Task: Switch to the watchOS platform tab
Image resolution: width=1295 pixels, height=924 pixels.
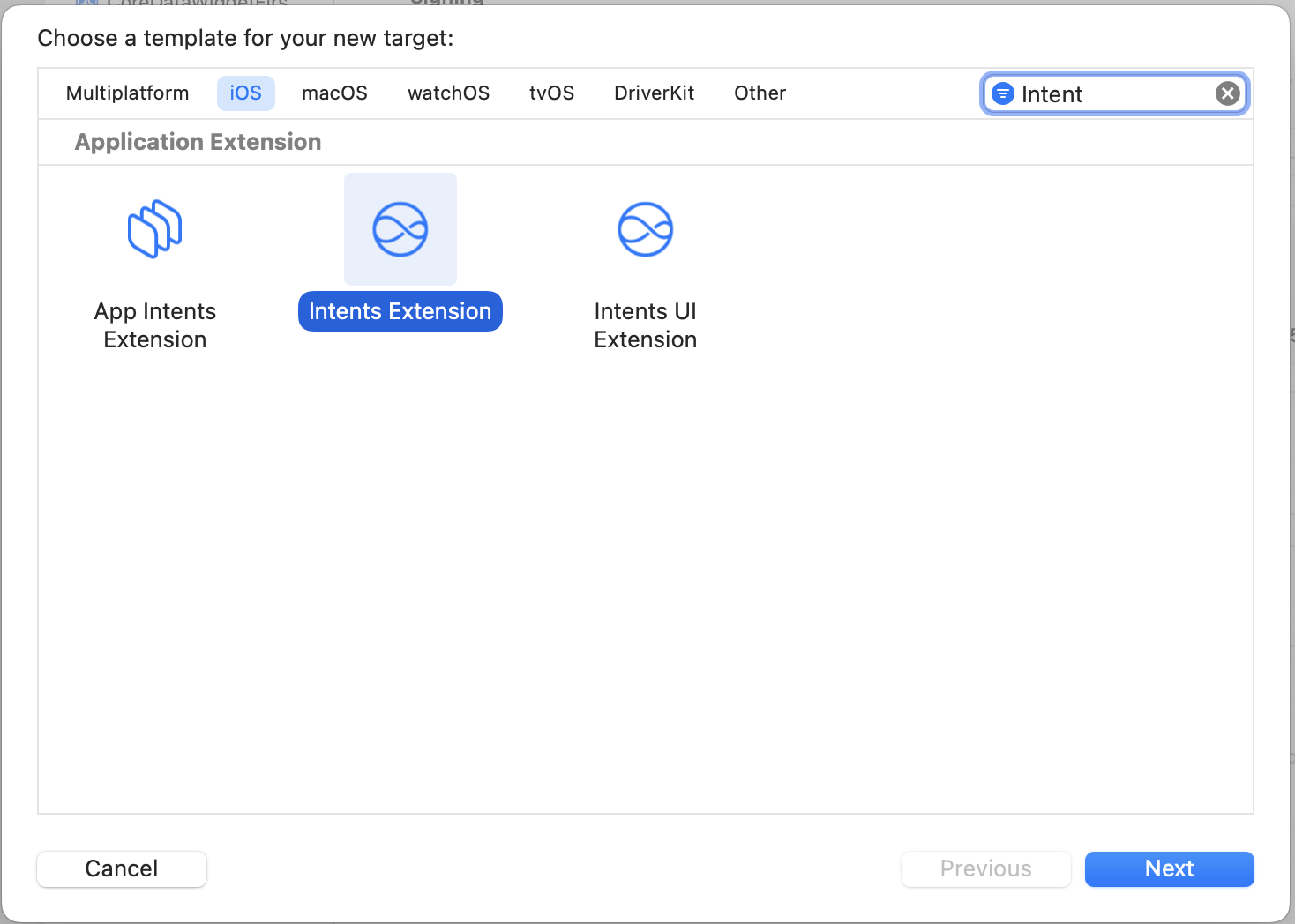Action: pos(448,93)
